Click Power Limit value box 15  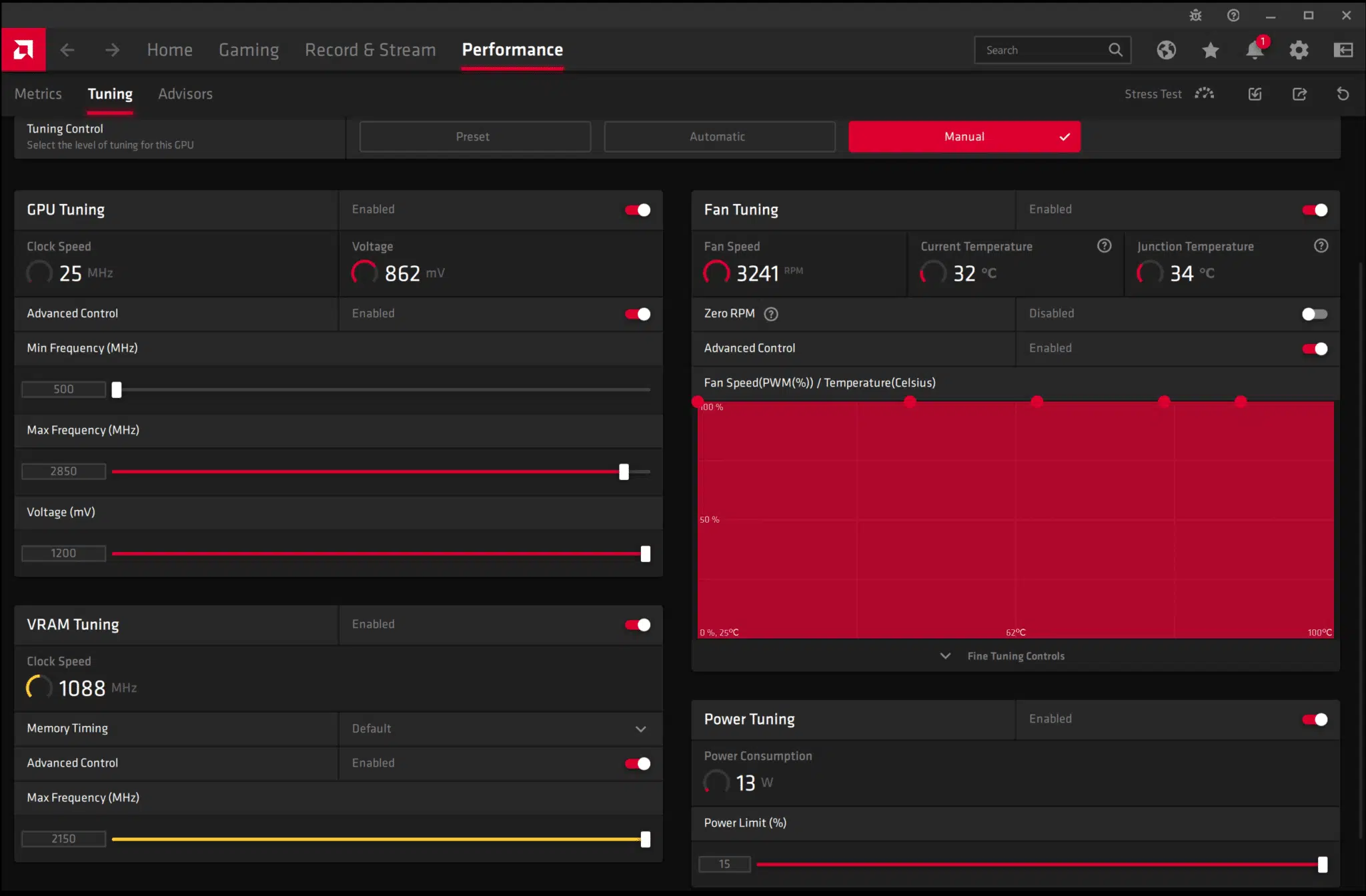(x=724, y=864)
